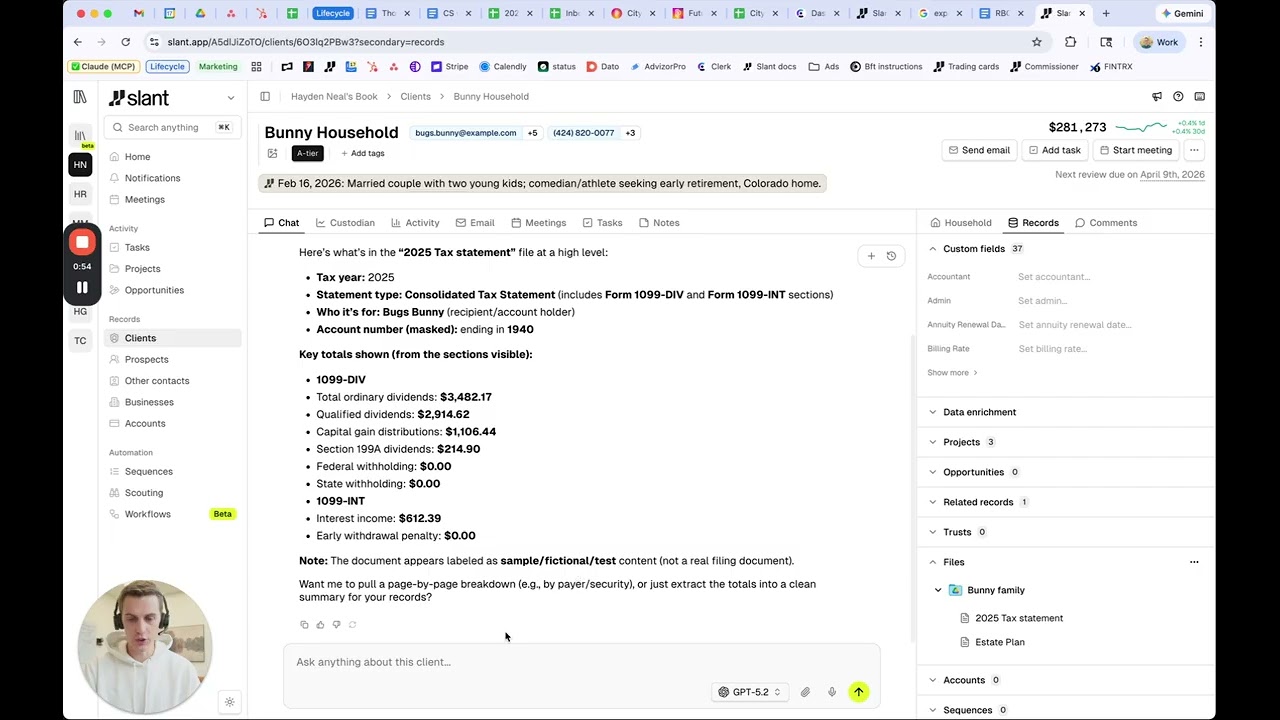Expand the Related records section
The width and height of the screenshot is (1280, 720).
[x=933, y=502]
